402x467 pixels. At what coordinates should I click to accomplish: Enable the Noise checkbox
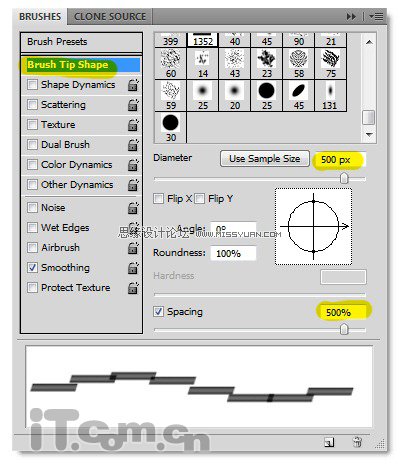point(32,208)
